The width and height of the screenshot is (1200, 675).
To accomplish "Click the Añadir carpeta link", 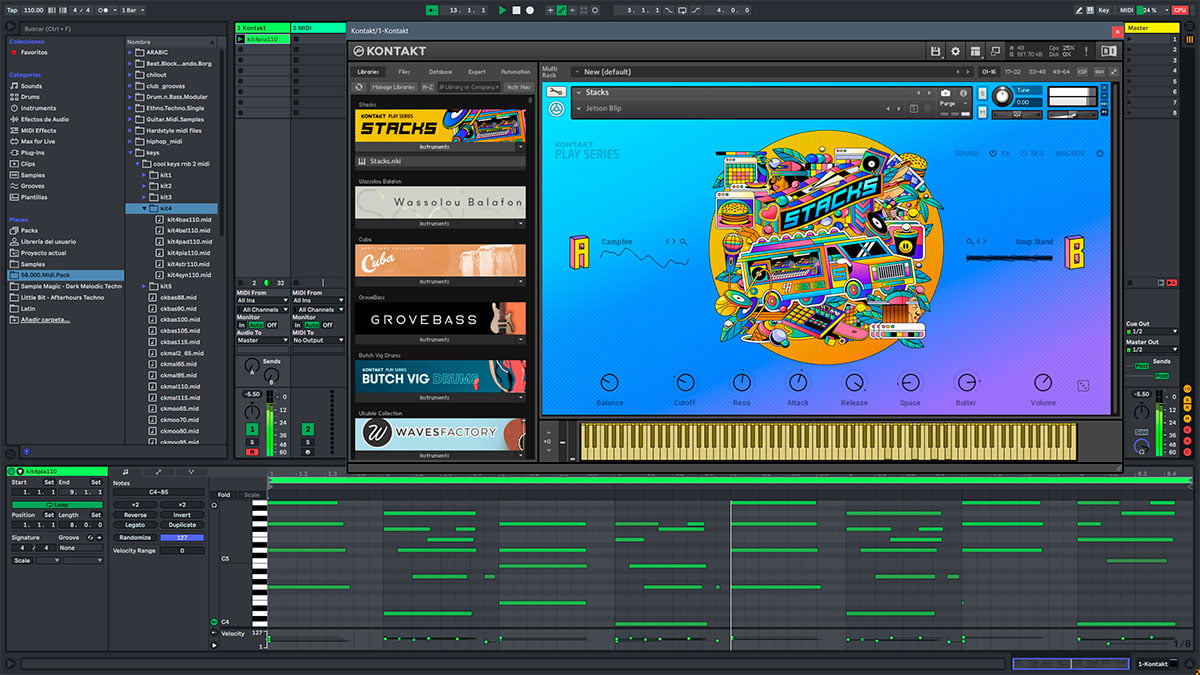I will (x=45, y=319).
